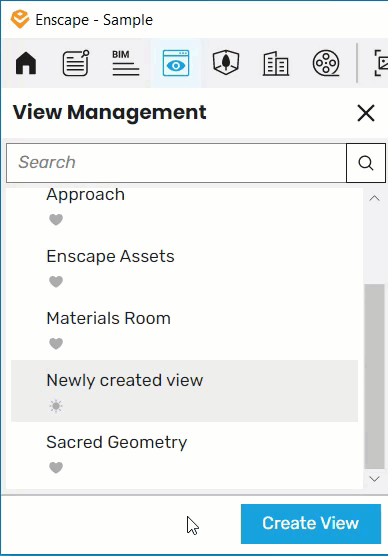Select the Newly created view item
This screenshot has height=556, width=388.
(x=184, y=391)
